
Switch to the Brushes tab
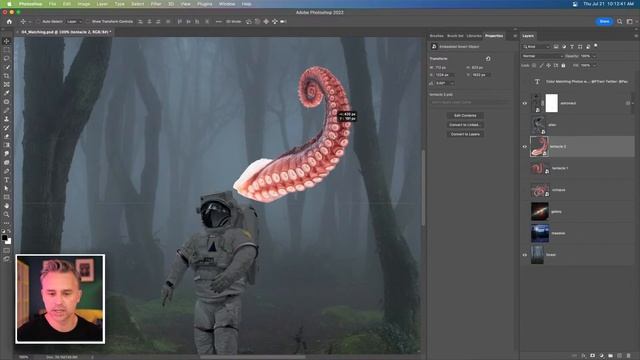[436, 36]
